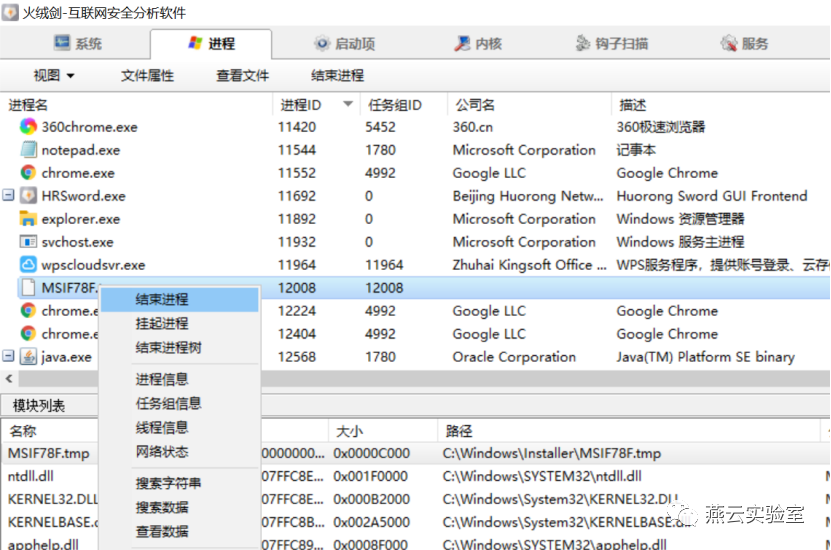Switch to the 系统 tab

pyautogui.click(x=78, y=43)
